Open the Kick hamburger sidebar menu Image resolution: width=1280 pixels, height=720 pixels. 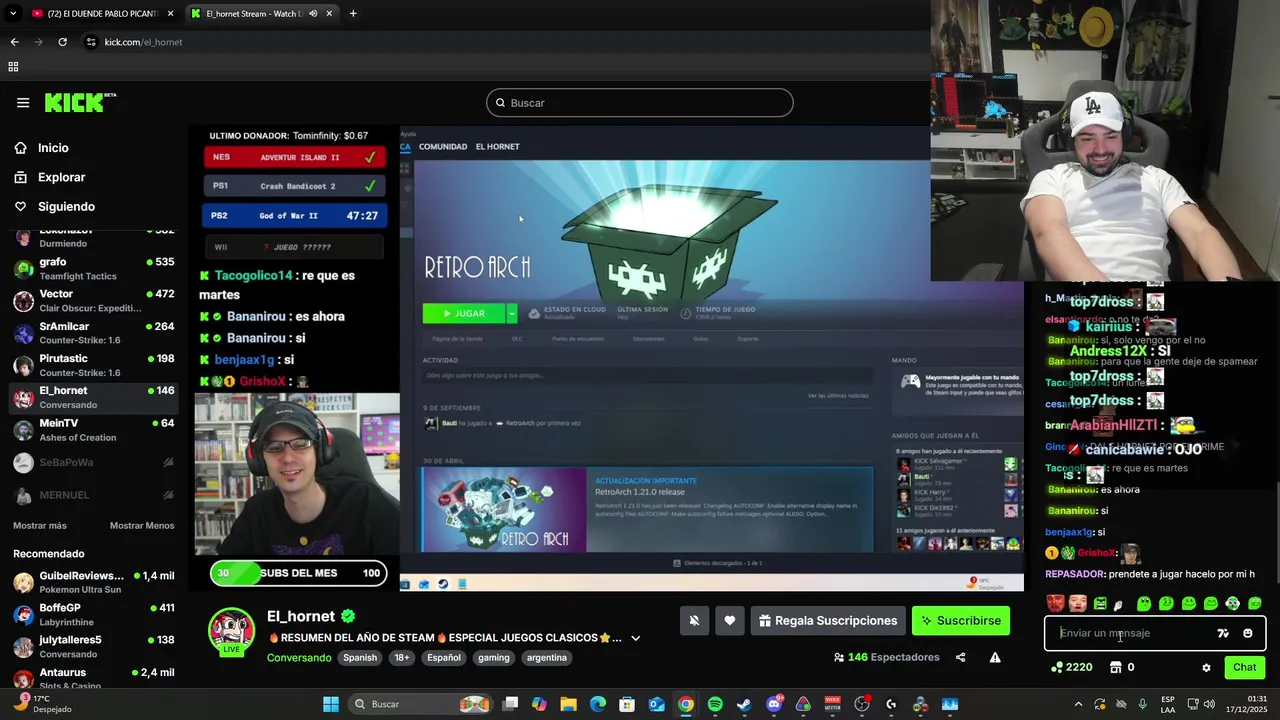pos(23,103)
